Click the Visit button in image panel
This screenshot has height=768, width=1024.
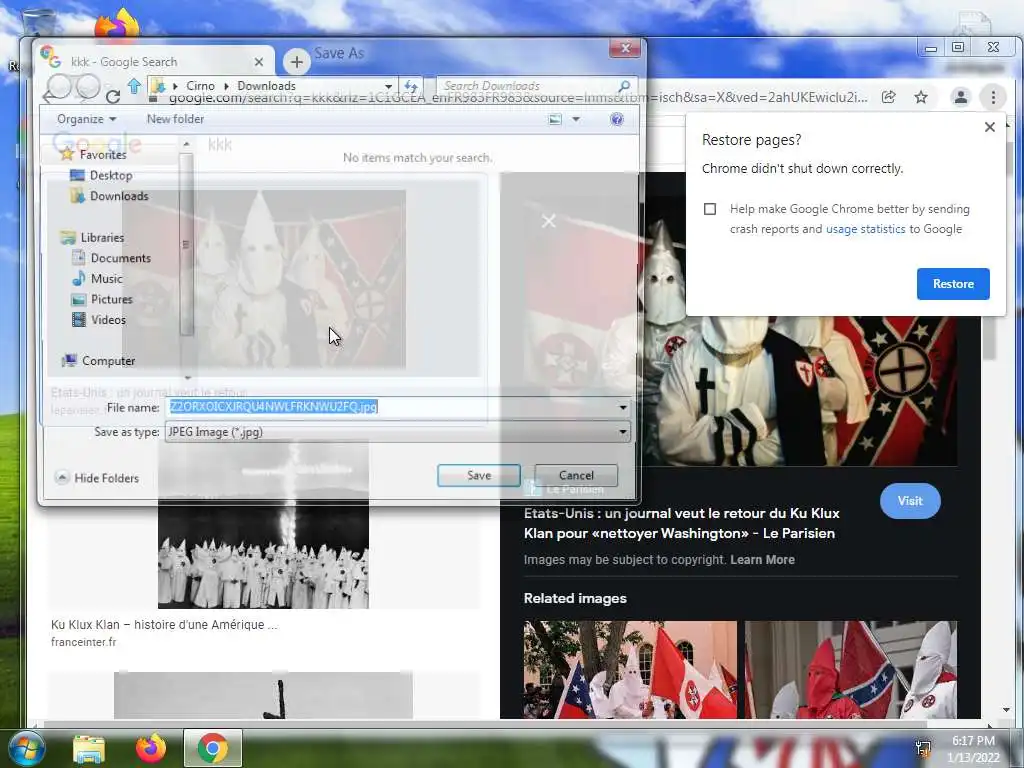(x=910, y=501)
